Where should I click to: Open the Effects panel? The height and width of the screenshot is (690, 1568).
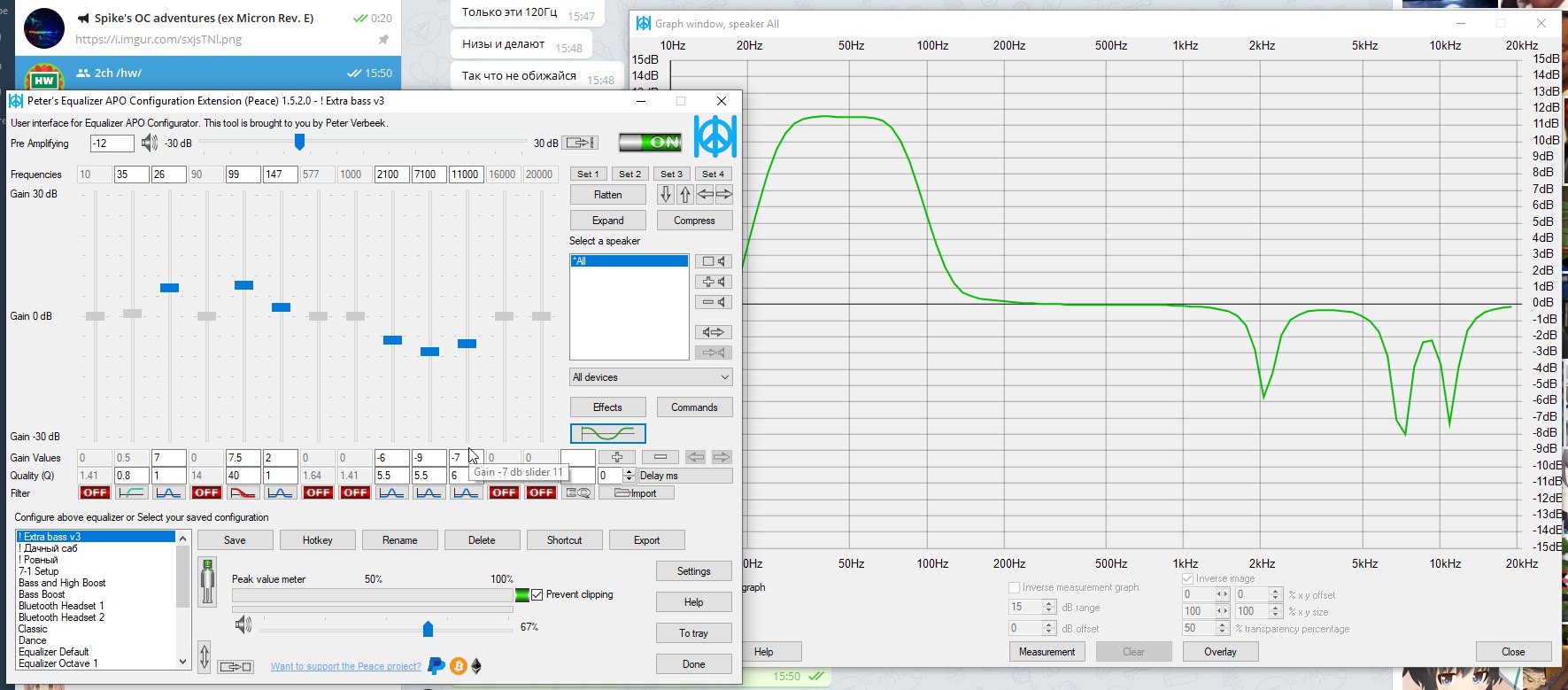coord(607,407)
